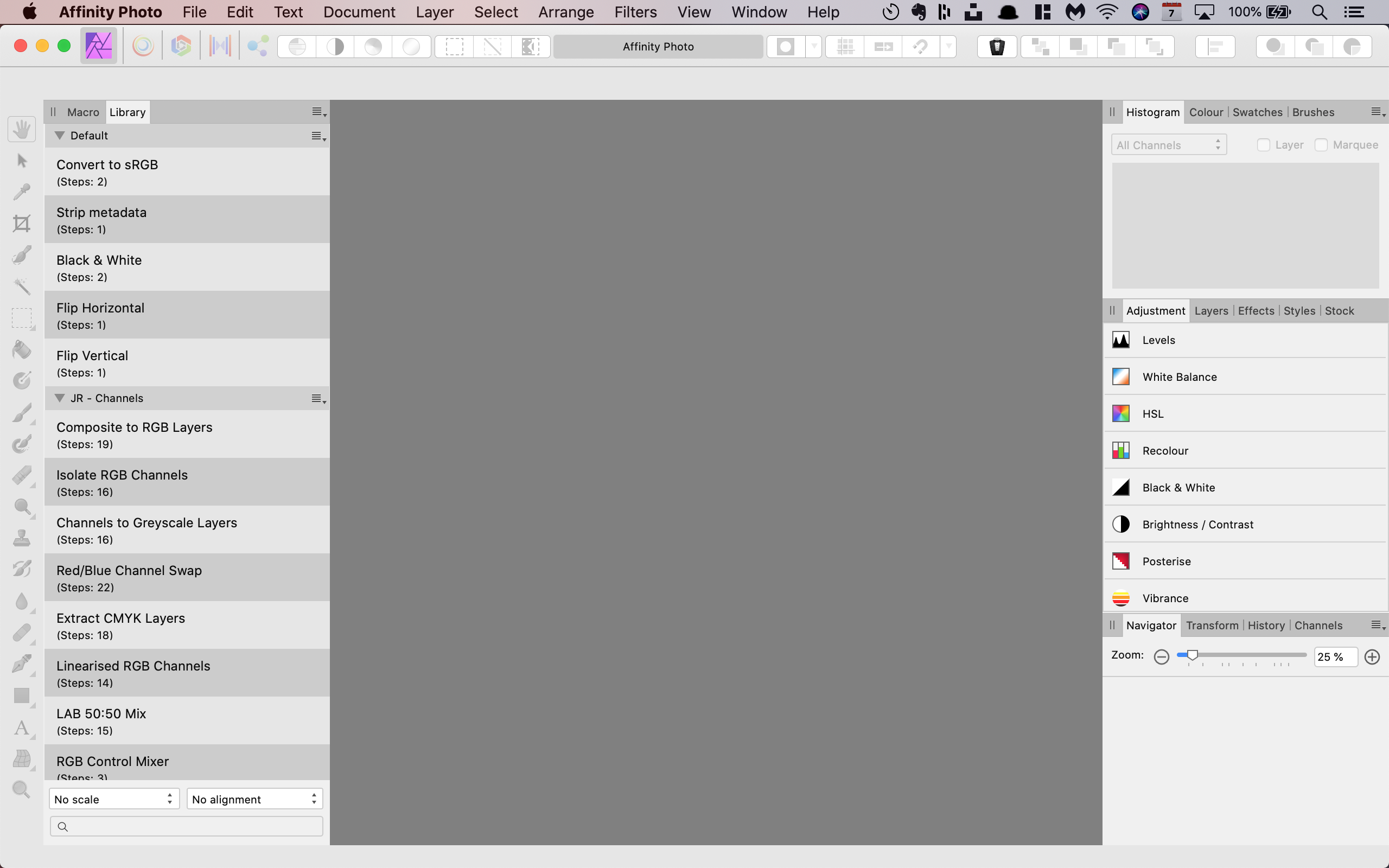1389x868 pixels.
Task: Open the History tab
Action: coord(1266,625)
